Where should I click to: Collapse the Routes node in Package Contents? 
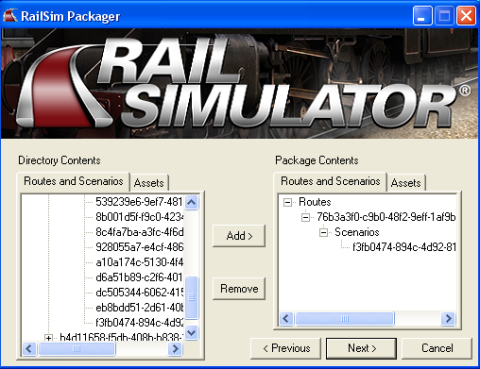[x=287, y=202]
